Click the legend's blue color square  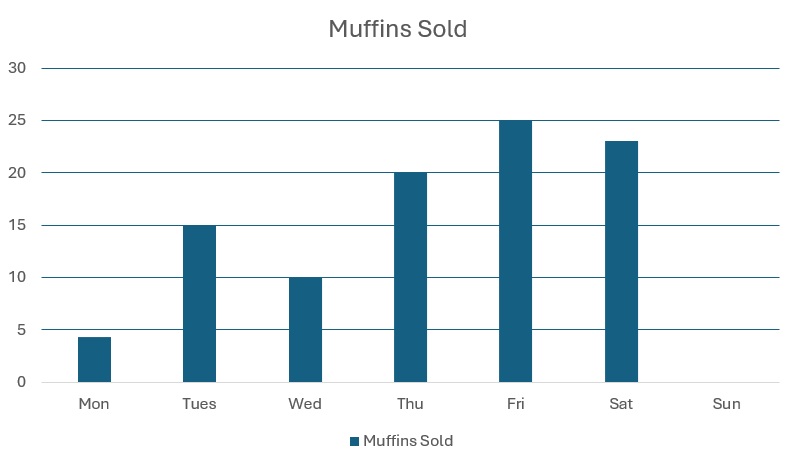click(354, 441)
